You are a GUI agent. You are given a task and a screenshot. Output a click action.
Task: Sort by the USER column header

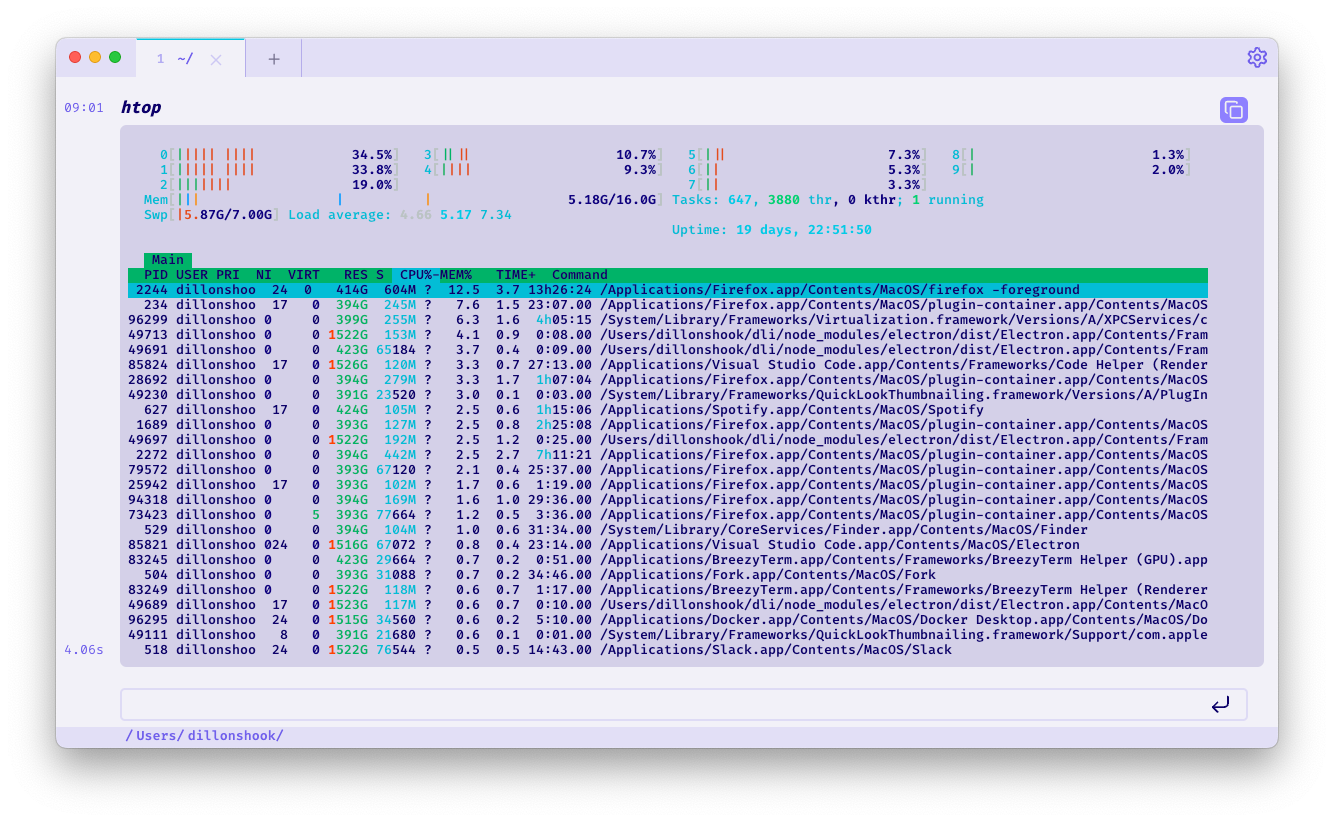tap(193, 274)
